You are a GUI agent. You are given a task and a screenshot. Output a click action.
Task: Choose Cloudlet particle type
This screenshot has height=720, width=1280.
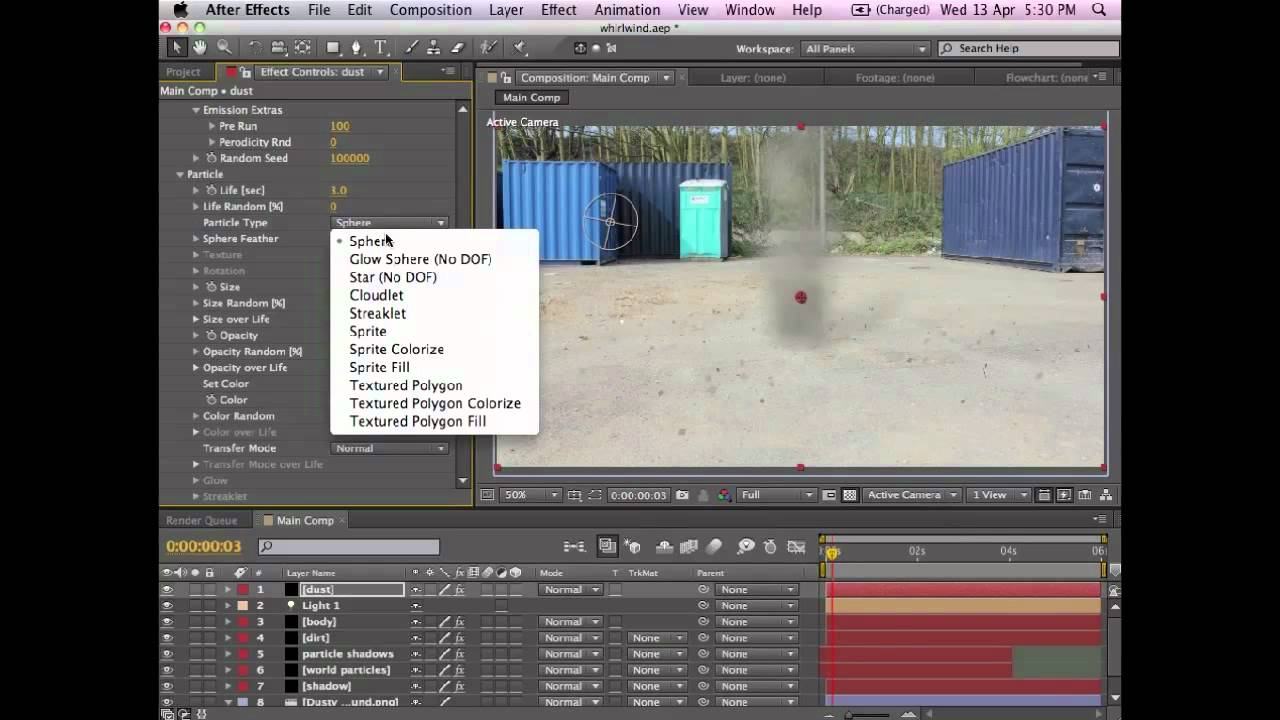click(377, 295)
